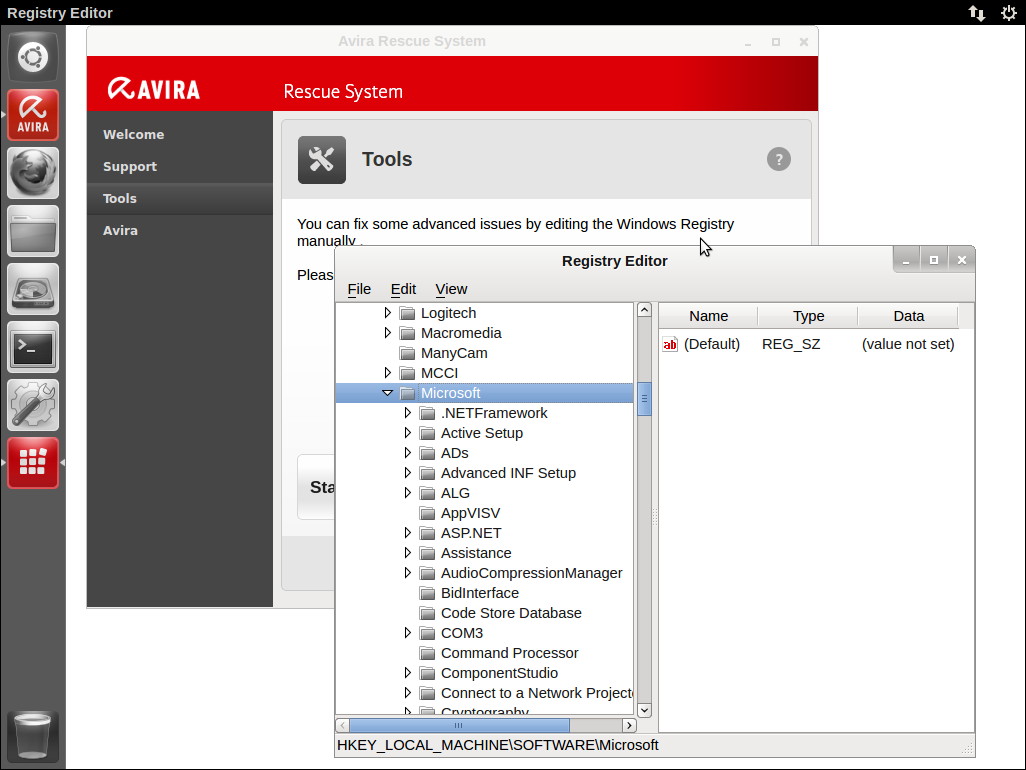Expand the ASP.NET key
Image resolution: width=1026 pixels, height=770 pixels.
click(408, 533)
